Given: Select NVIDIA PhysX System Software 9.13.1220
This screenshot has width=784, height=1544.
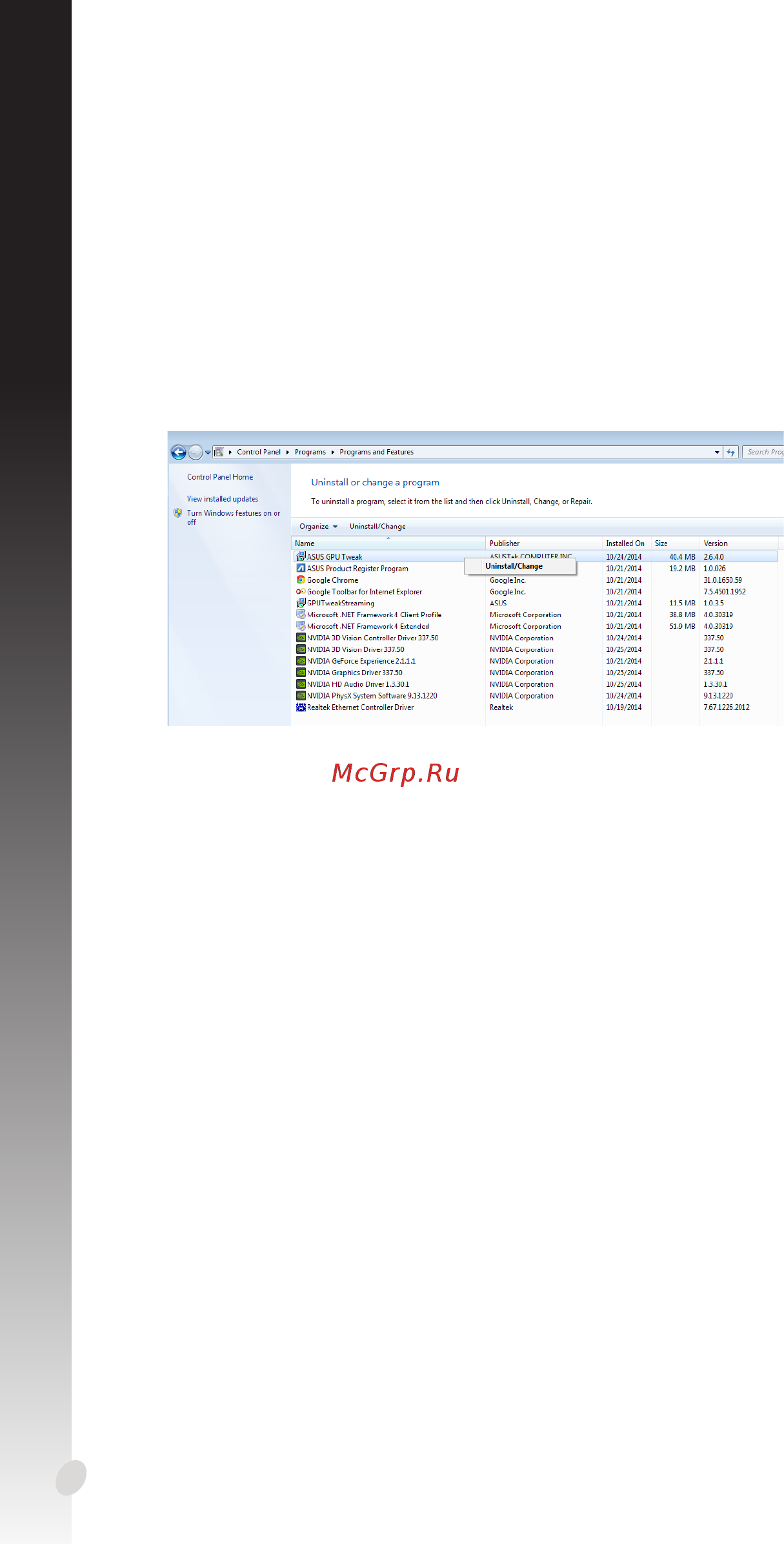Looking at the screenshot, I should 372,696.
